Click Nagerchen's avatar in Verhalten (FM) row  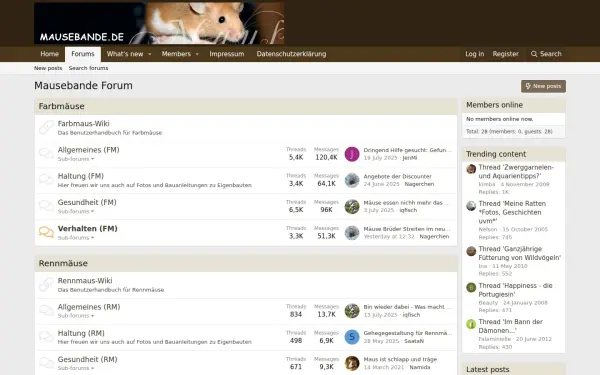[x=352, y=232]
